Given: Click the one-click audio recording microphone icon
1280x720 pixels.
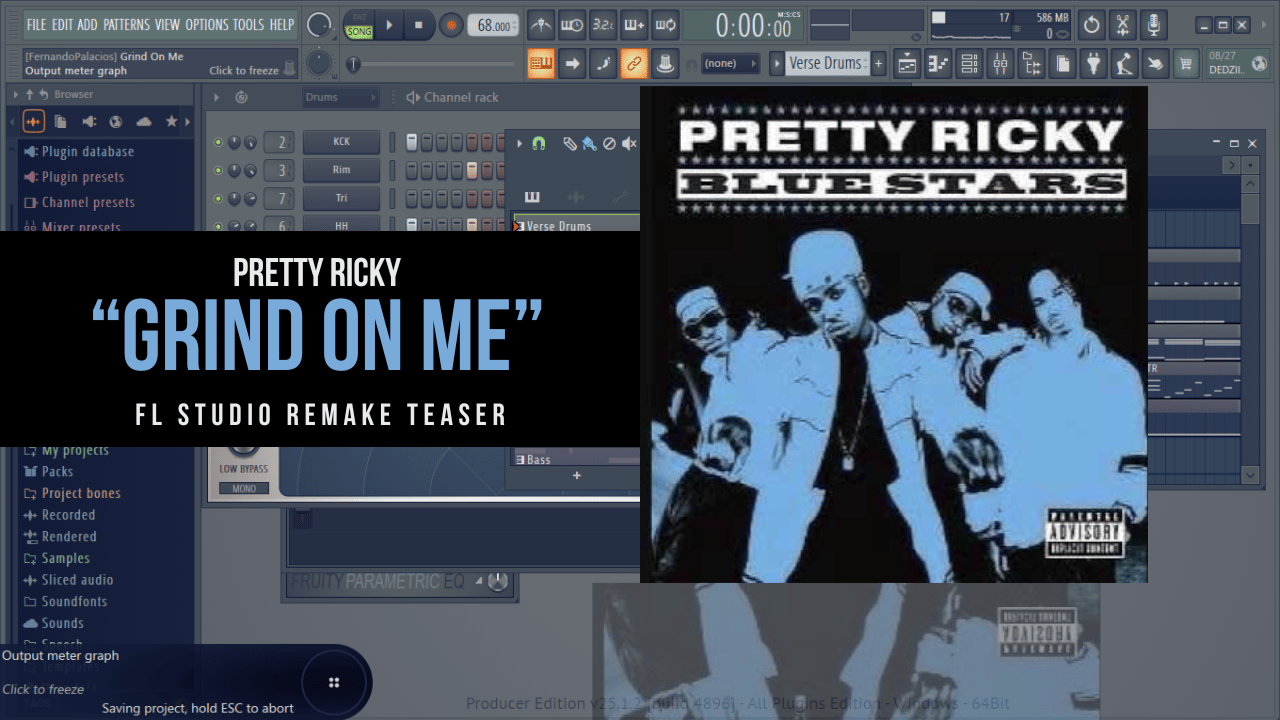Looking at the screenshot, I should click(1154, 25).
